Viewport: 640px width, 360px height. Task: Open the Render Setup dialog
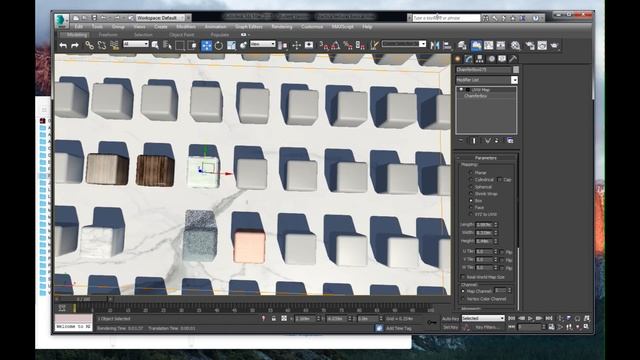click(530, 46)
